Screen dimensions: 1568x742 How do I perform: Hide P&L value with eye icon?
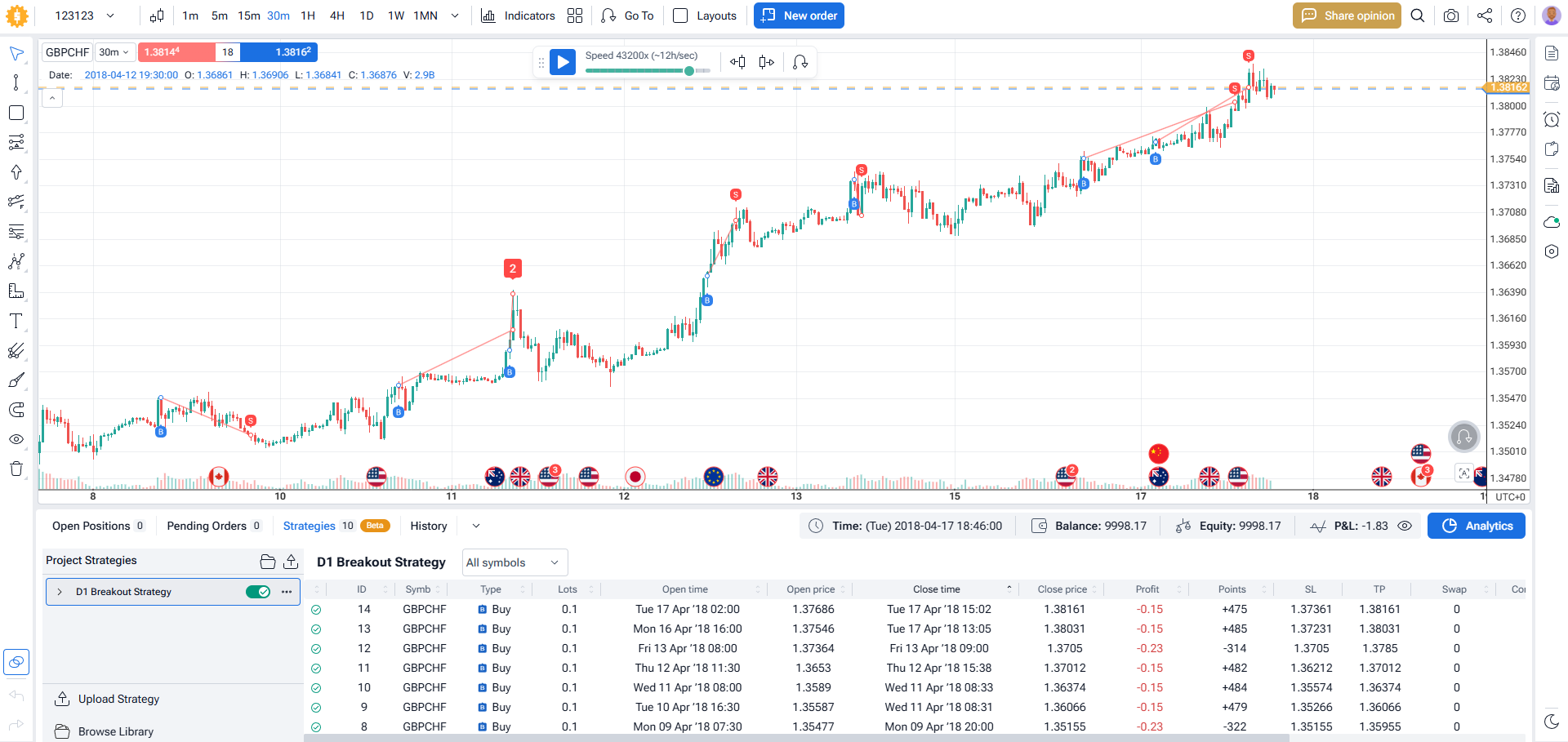1405,526
